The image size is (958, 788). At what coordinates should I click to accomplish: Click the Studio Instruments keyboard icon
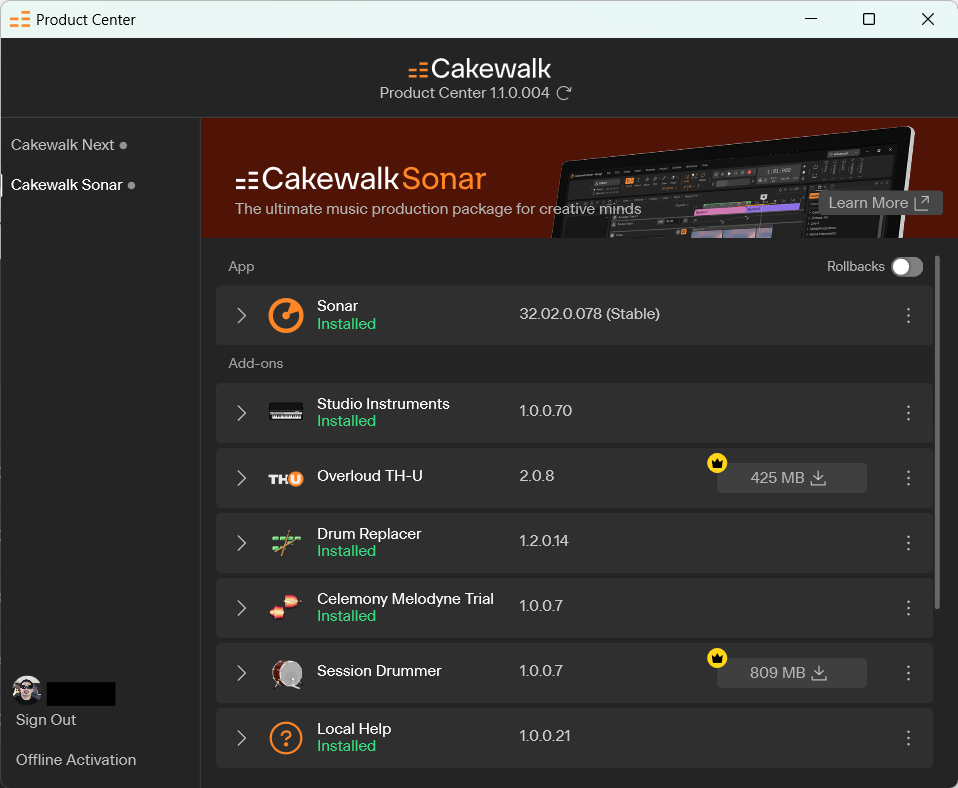click(286, 412)
